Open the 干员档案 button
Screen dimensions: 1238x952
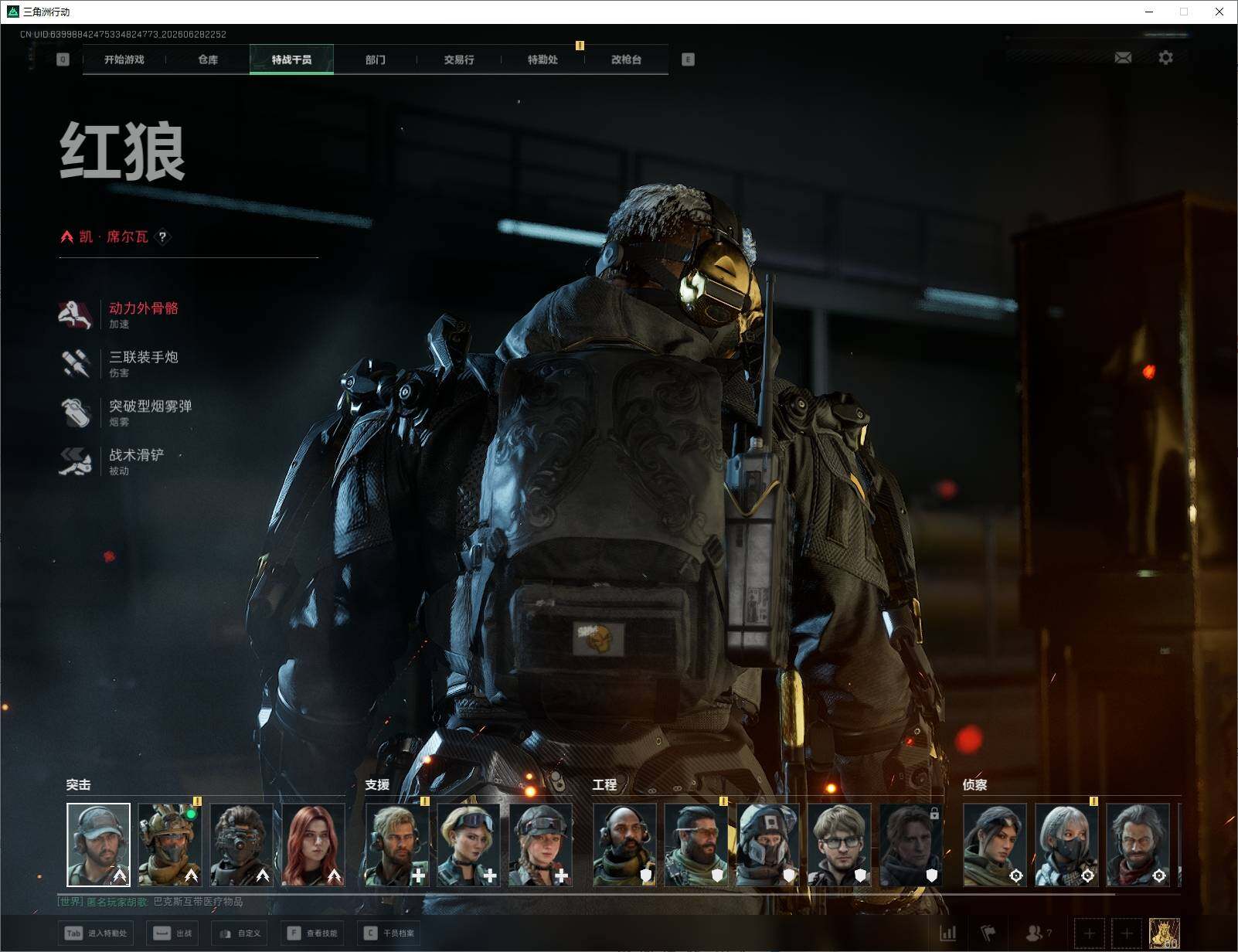[x=389, y=933]
